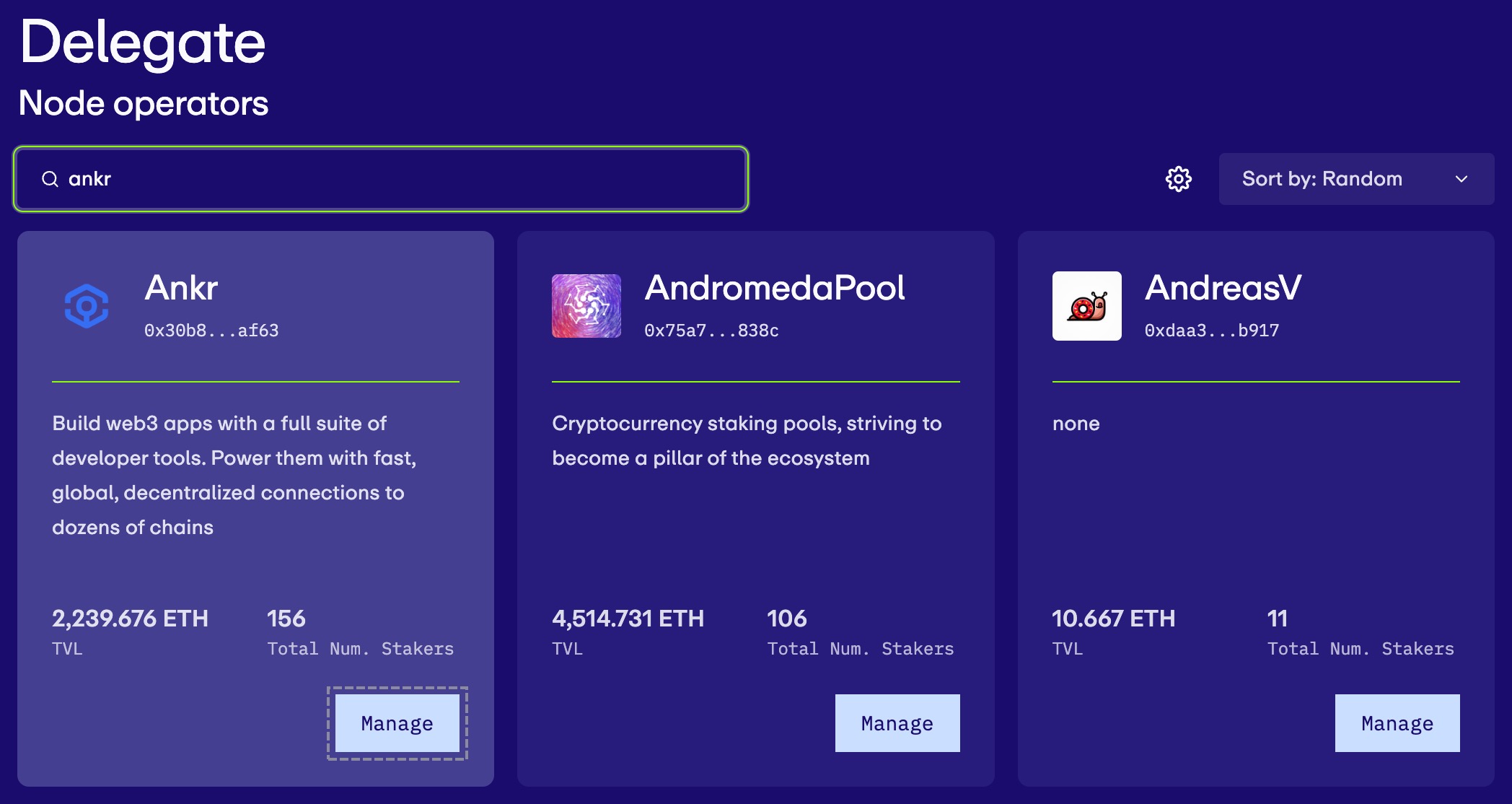Image resolution: width=1512 pixels, height=804 pixels.
Task: Click AndromedaPool address 0x75a7...838c
Action: (711, 331)
